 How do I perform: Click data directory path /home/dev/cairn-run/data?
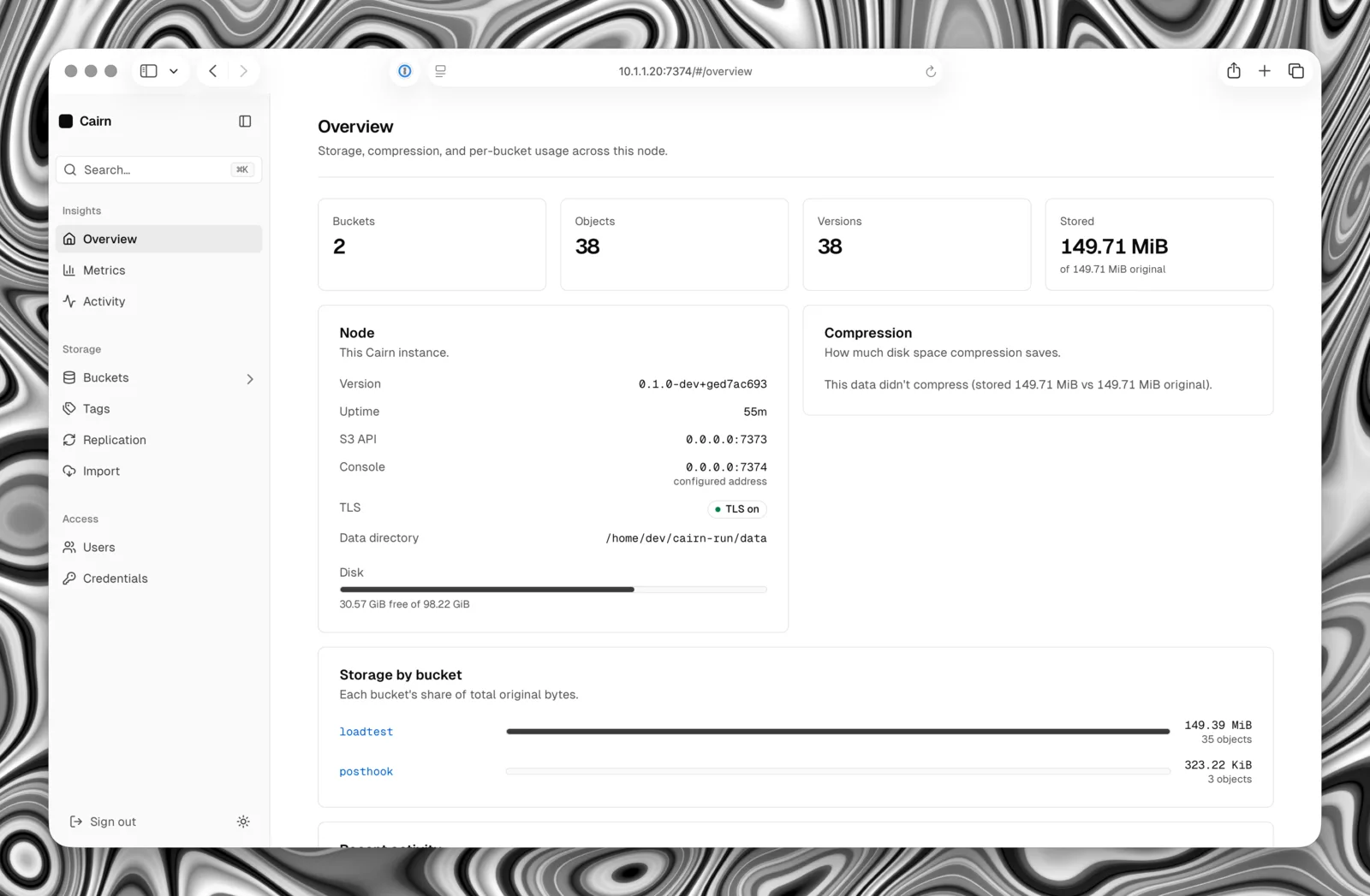coord(686,538)
